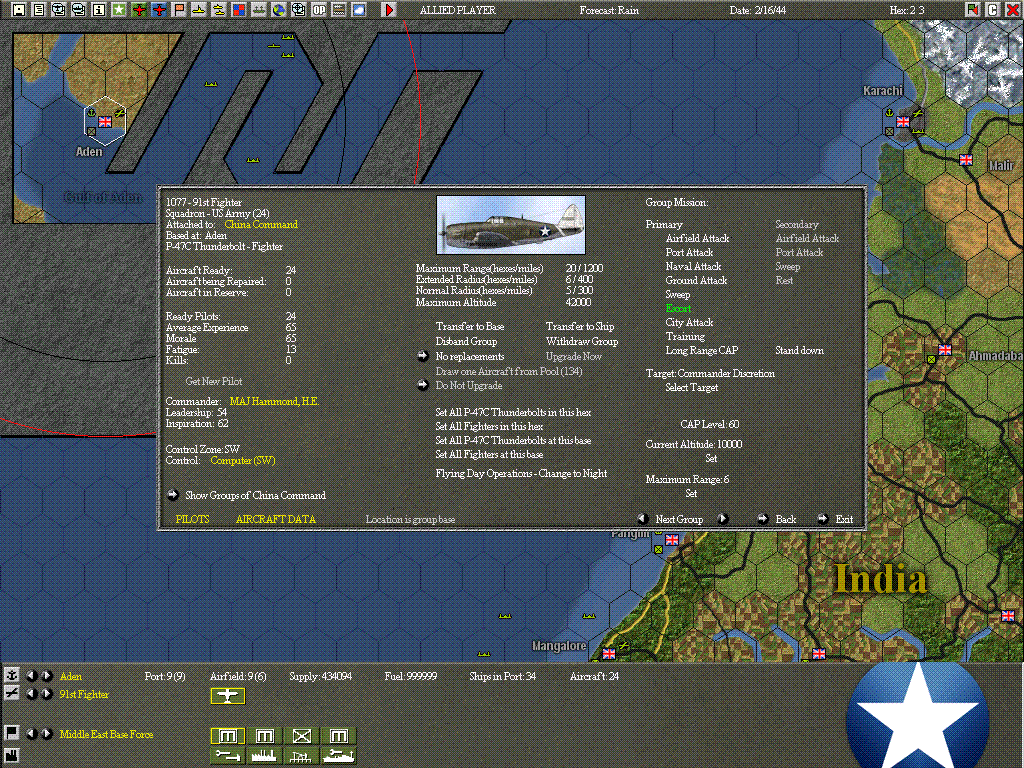Screen dimensions: 1024x768
Task: Select the crossed-box infantry unit icon
Action: [x=301, y=736]
